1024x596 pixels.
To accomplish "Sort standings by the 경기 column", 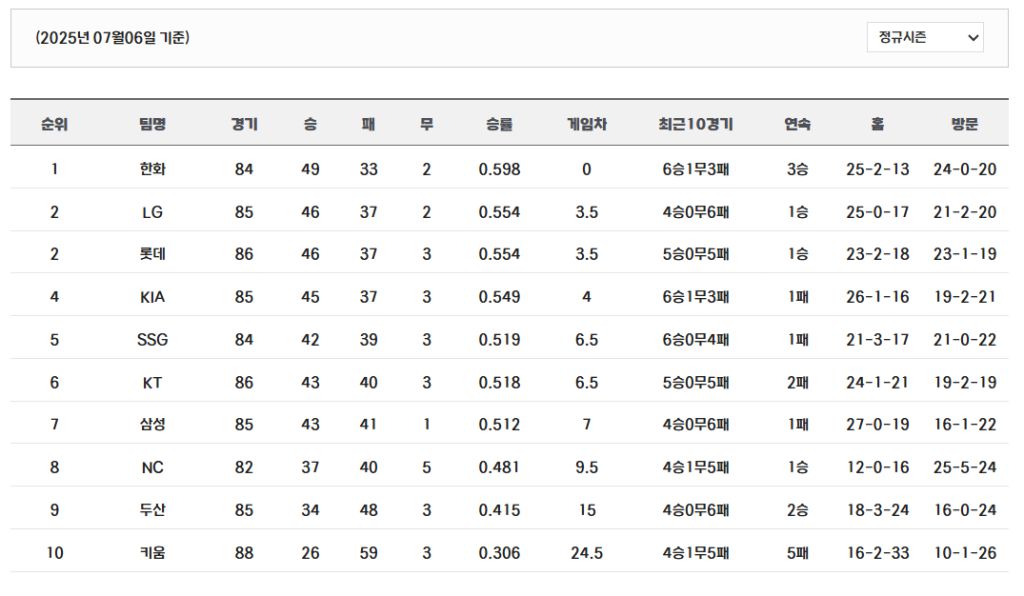I will coord(246,121).
